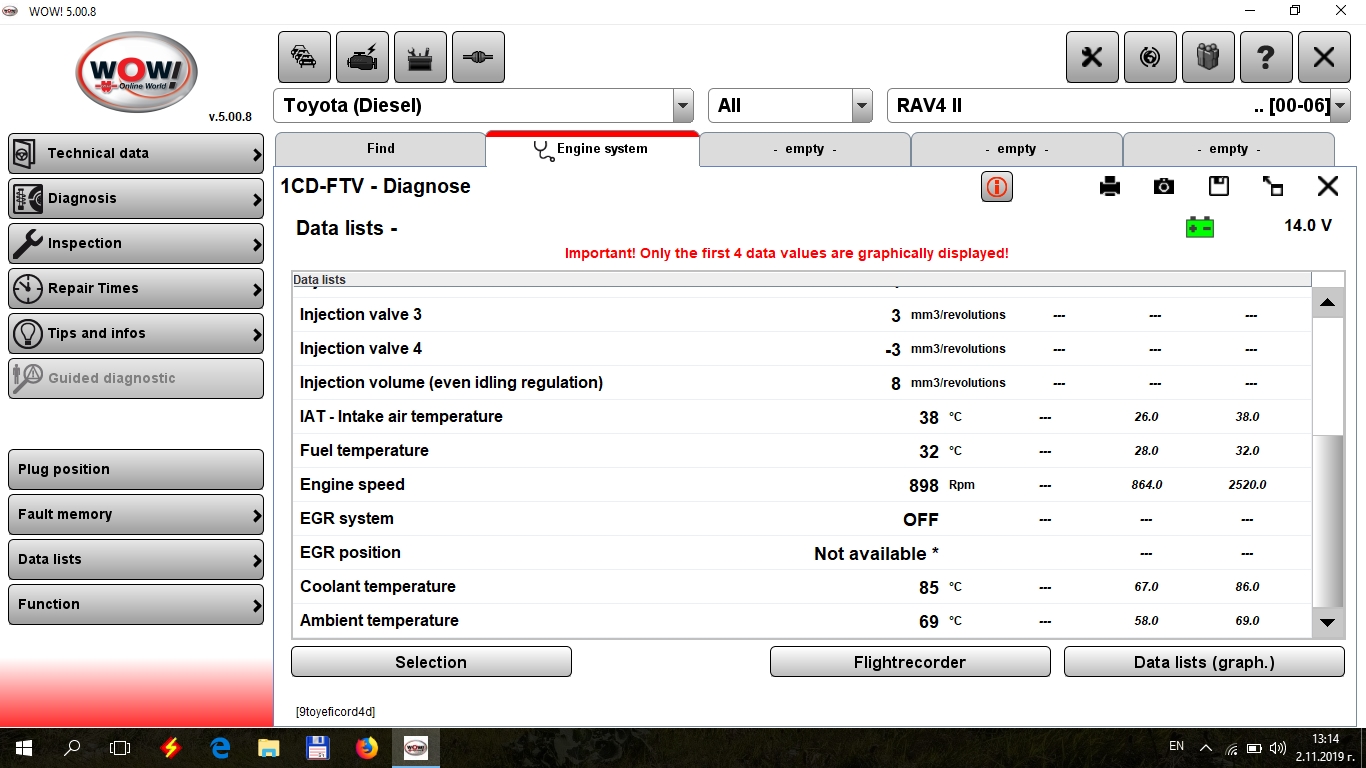
Task: Open the engine diagnostics toolbar icon
Action: pos(362,57)
